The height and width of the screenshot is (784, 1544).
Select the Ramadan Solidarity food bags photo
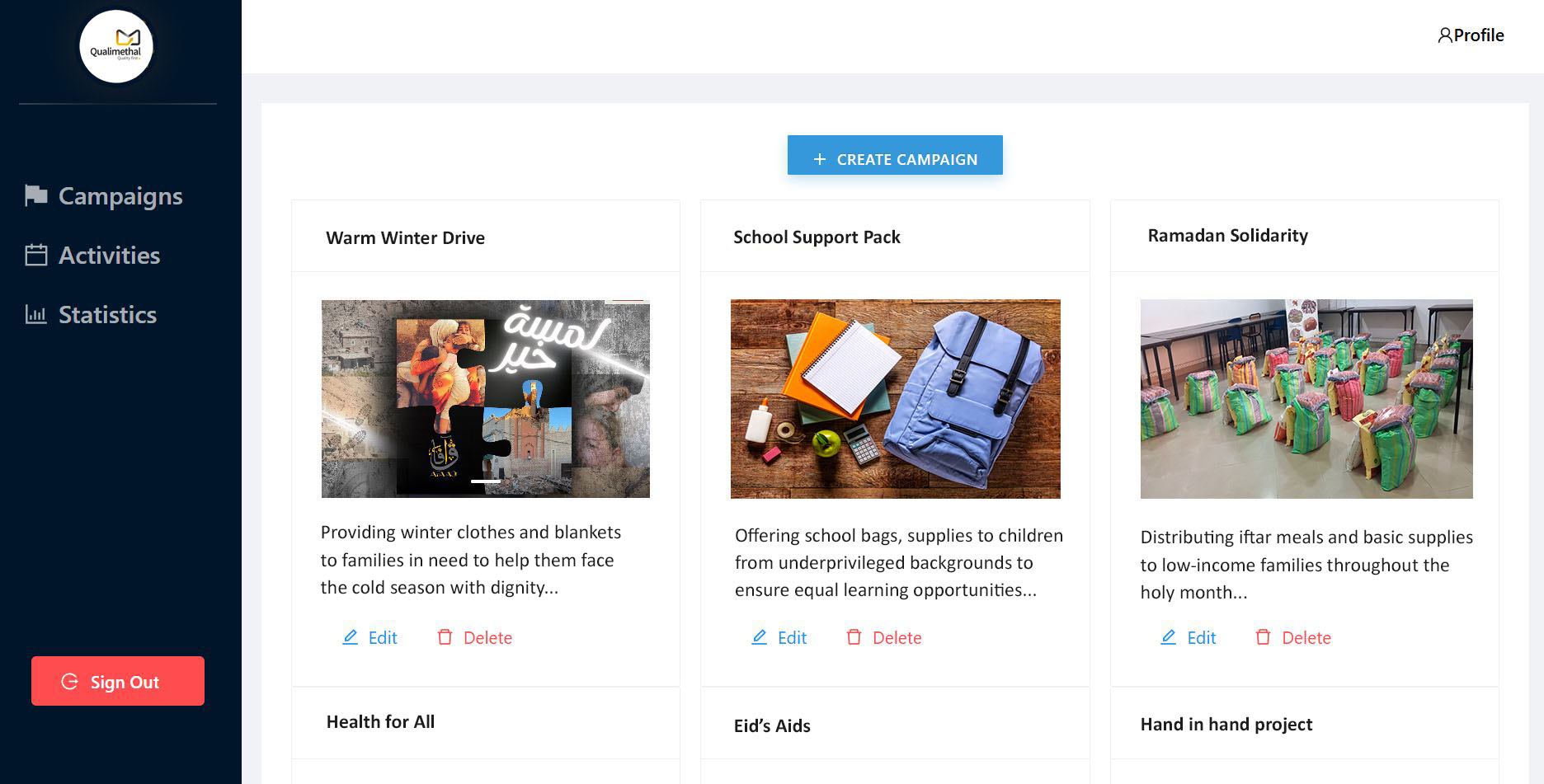pos(1306,399)
